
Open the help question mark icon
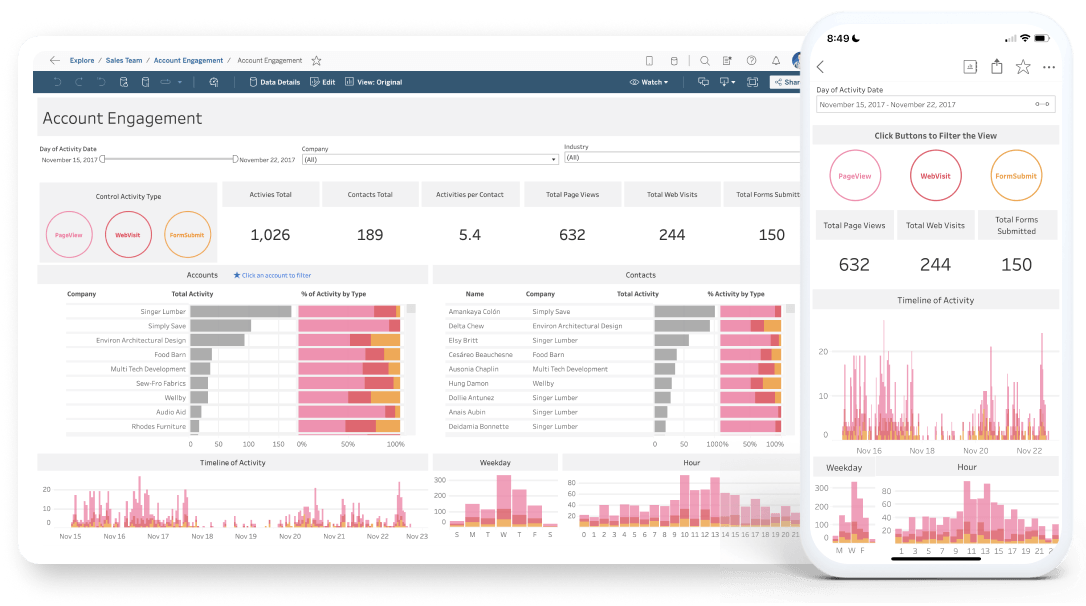(752, 61)
